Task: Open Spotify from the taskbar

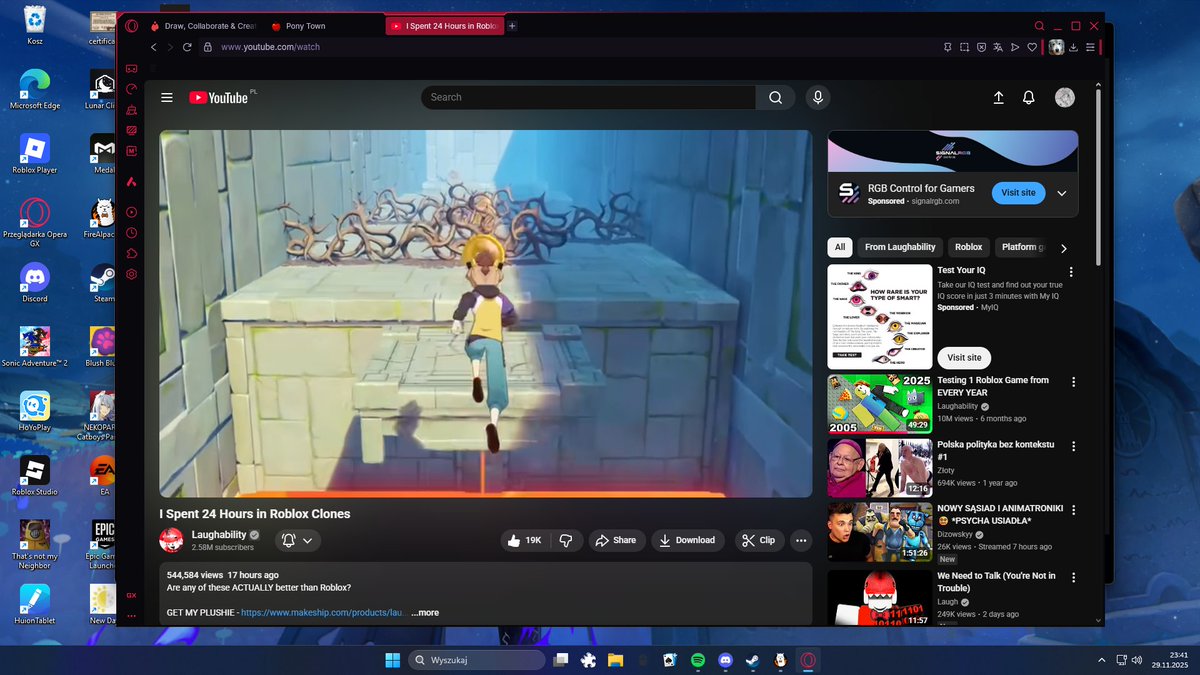Action: pyautogui.click(x=698, y=660)
